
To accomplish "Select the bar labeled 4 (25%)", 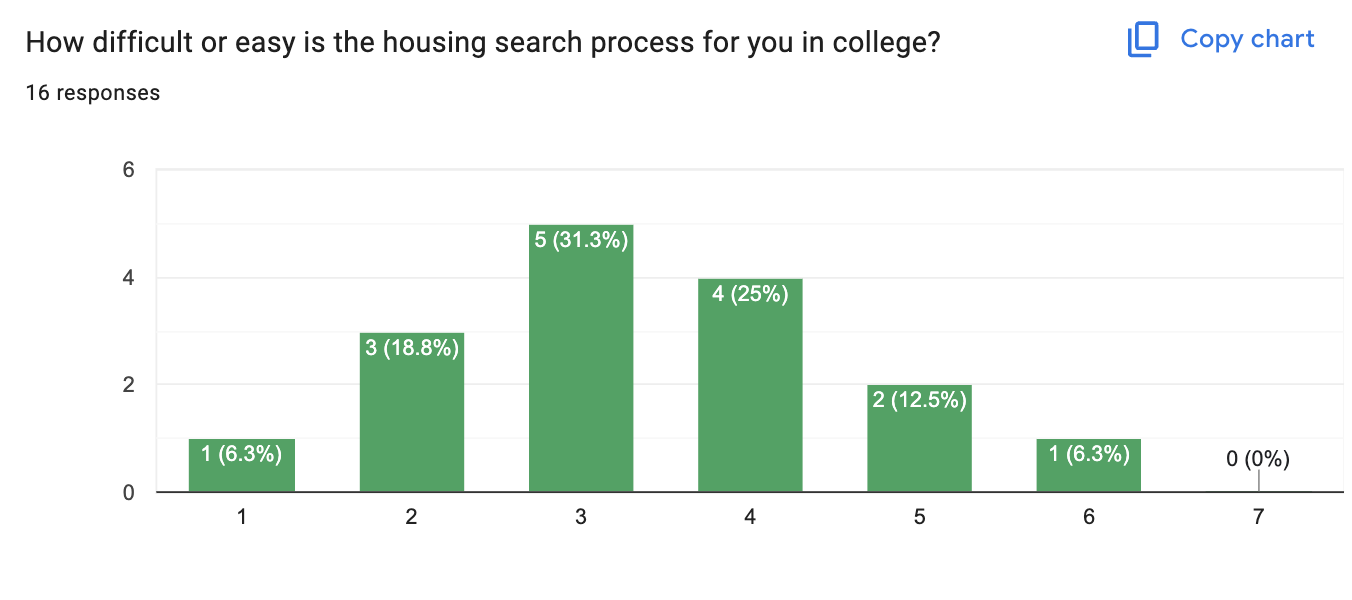I will point(750,385).
